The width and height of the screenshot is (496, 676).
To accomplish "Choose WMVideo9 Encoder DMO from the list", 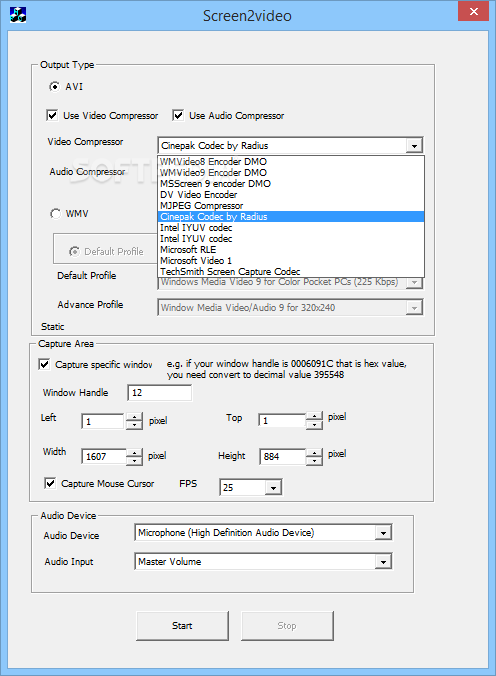I will (x=291, y=172).
